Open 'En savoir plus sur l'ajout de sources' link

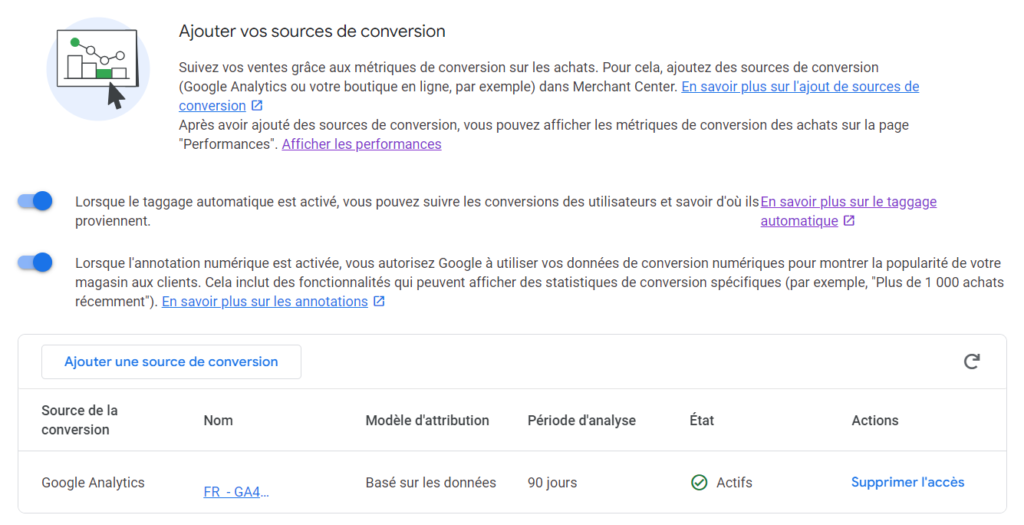pos(799,87)
